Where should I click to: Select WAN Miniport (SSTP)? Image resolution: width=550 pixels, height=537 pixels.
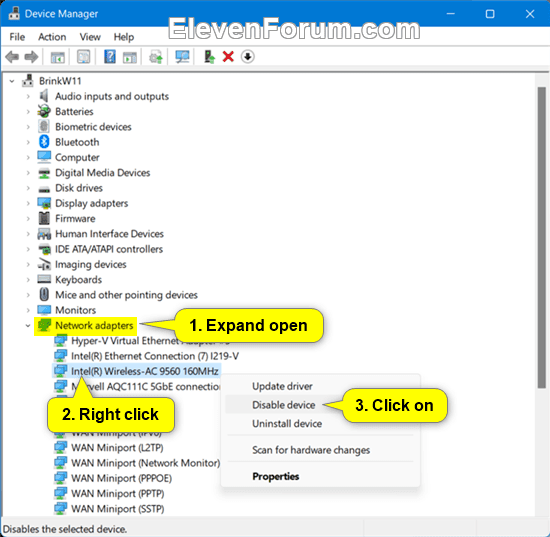[x=118, y=509]
